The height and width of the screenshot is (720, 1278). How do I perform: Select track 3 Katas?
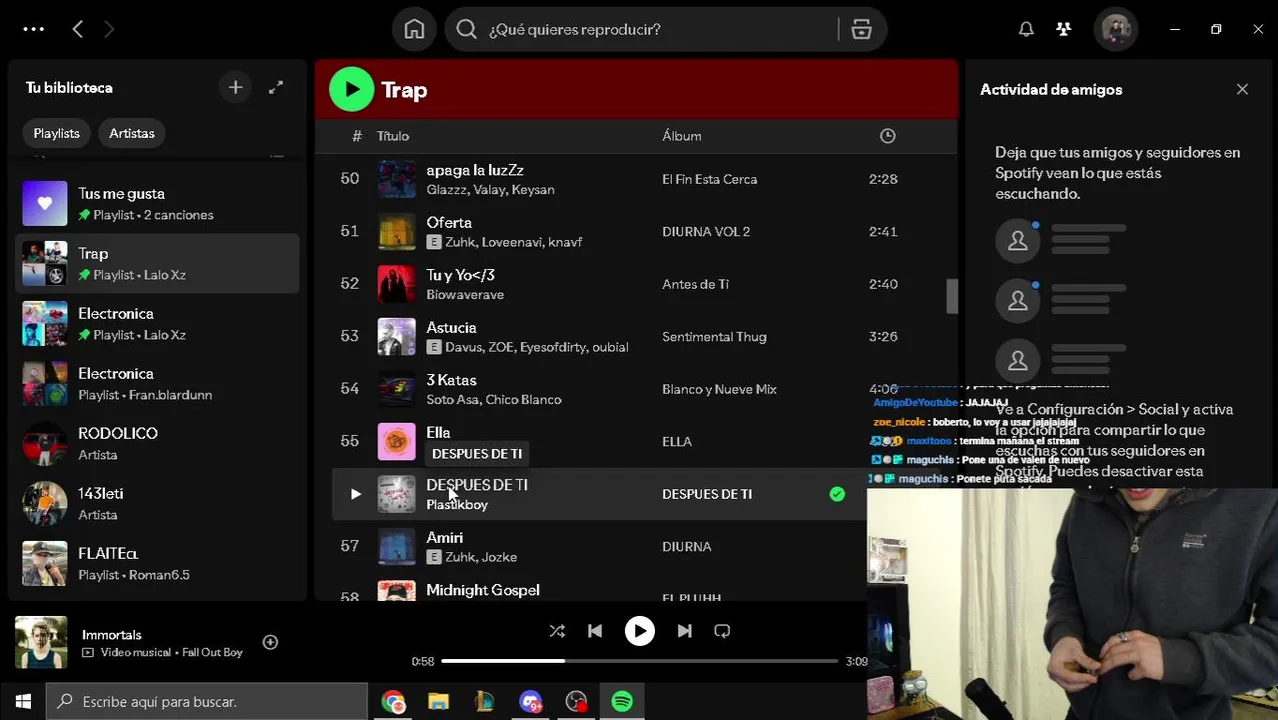451,380
